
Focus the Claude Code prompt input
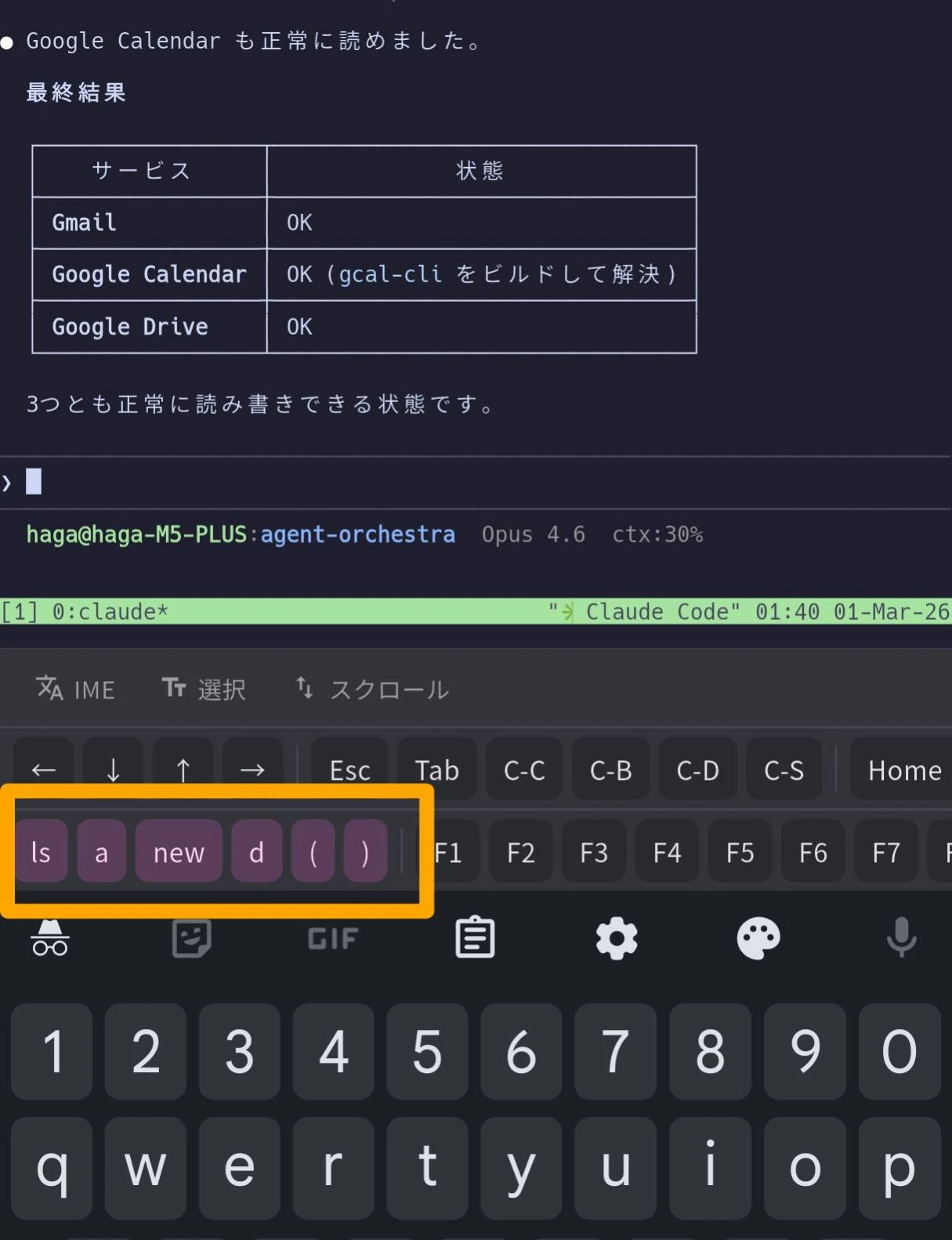click(x=476, y=482)
